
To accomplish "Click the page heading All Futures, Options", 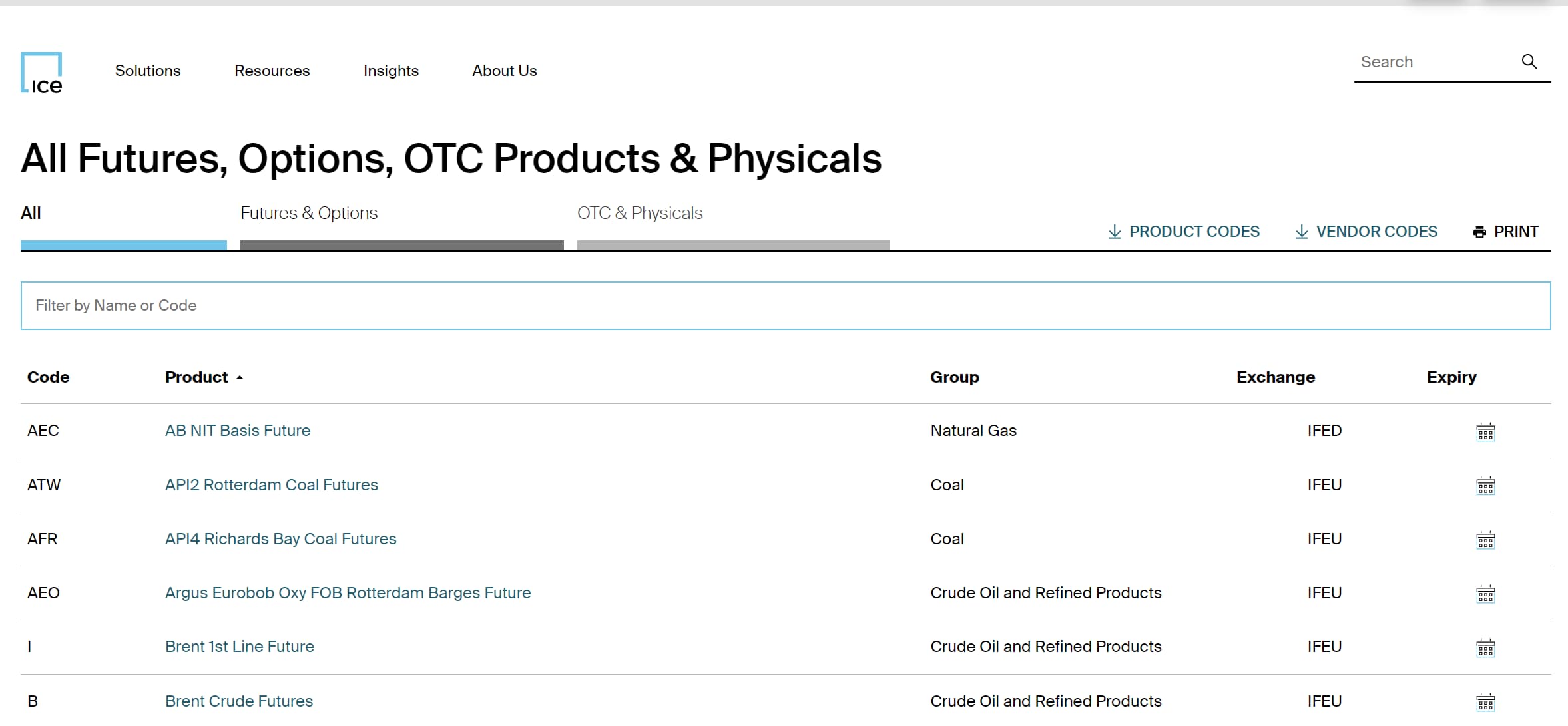I will pyautogui.click(x=451, y=158).
